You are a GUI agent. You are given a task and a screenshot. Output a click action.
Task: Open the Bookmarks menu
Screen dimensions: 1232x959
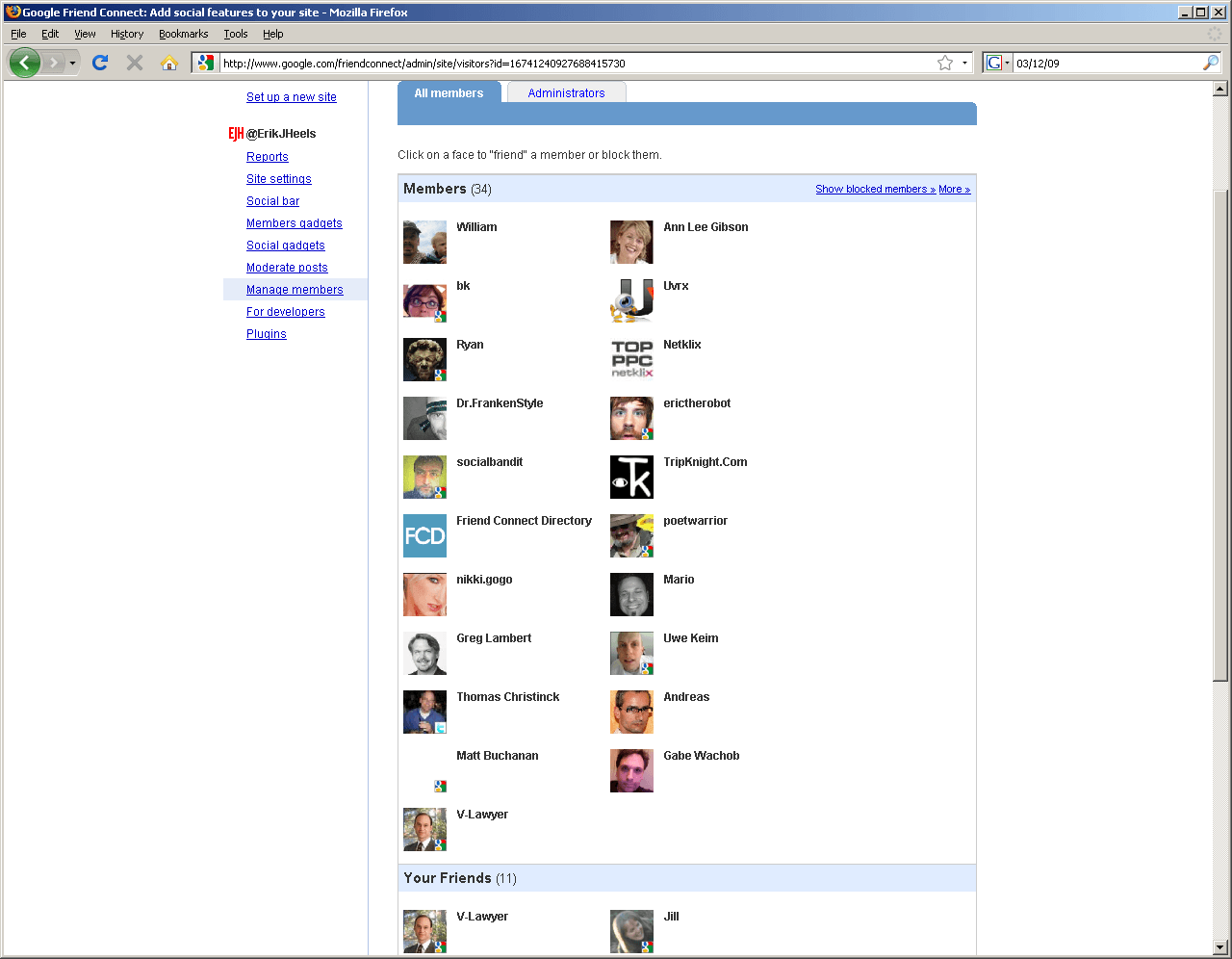[x=183, y=34]
